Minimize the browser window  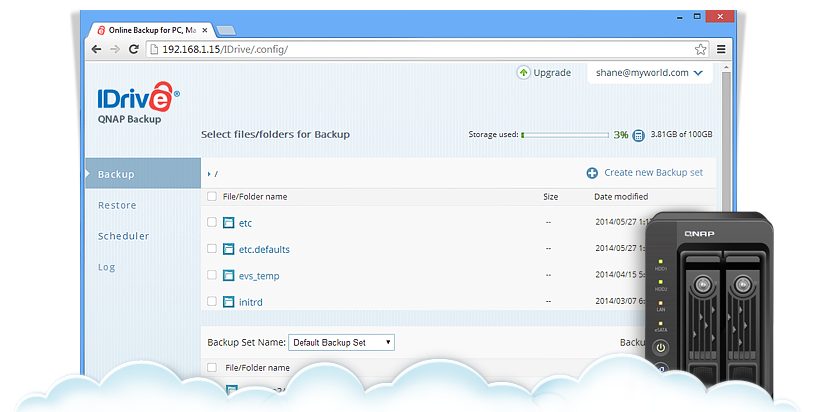coord(680,17)
